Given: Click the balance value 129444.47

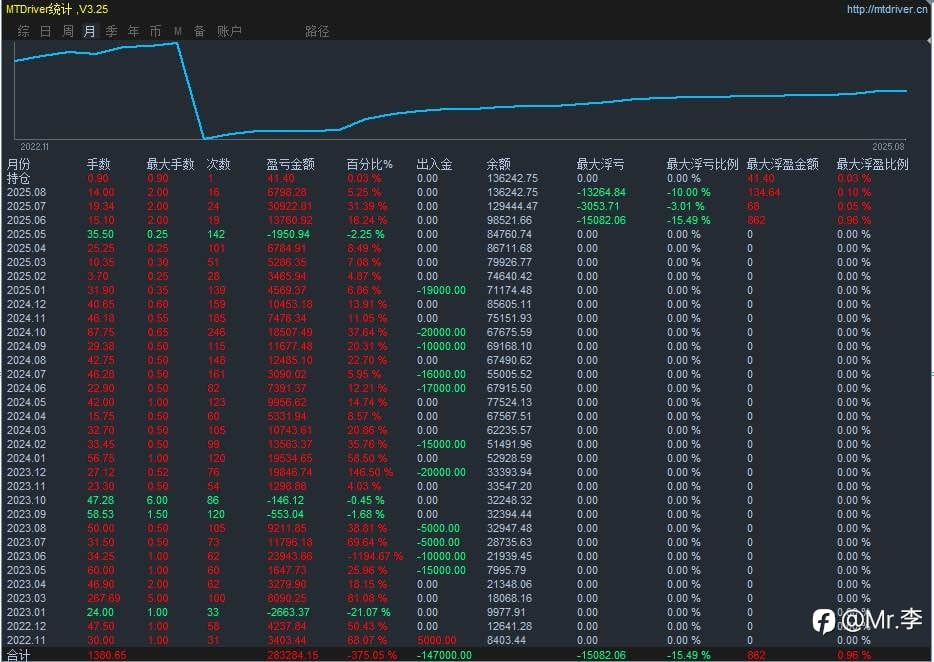Looking at the screenshot, I should pos(512,206).
